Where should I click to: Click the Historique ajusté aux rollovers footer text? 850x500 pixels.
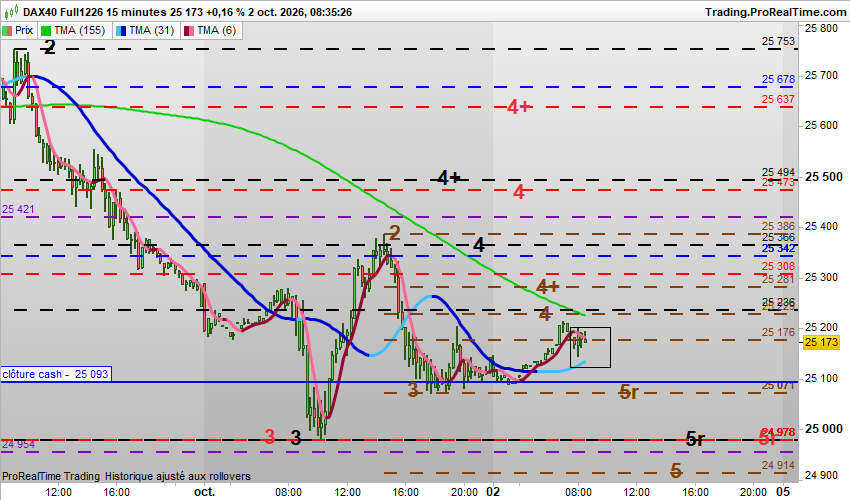[x=178, y=476]
